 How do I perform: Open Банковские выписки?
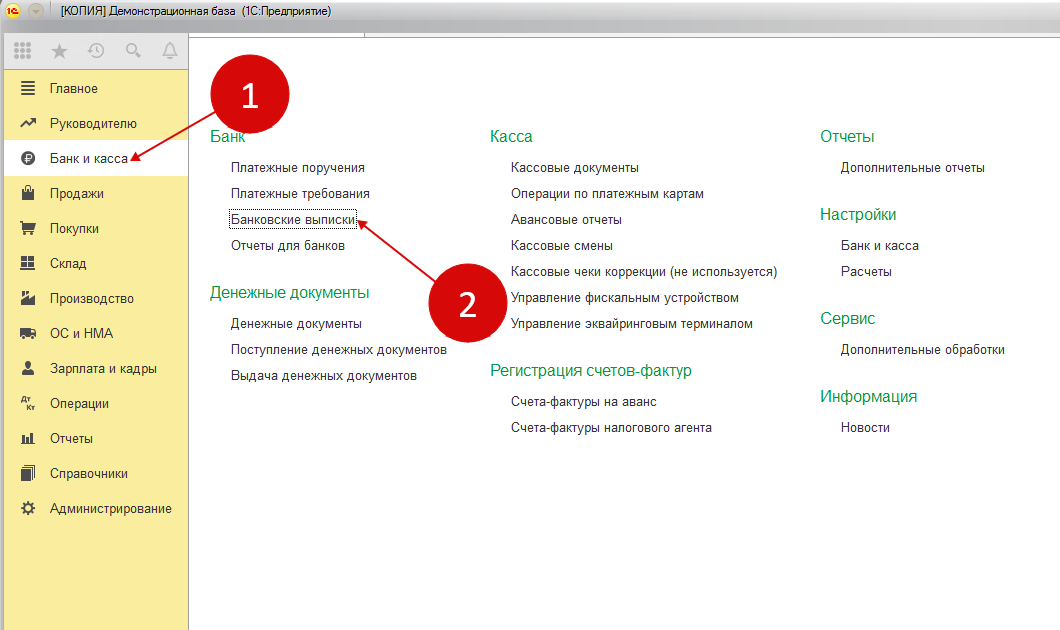point(292,220)
